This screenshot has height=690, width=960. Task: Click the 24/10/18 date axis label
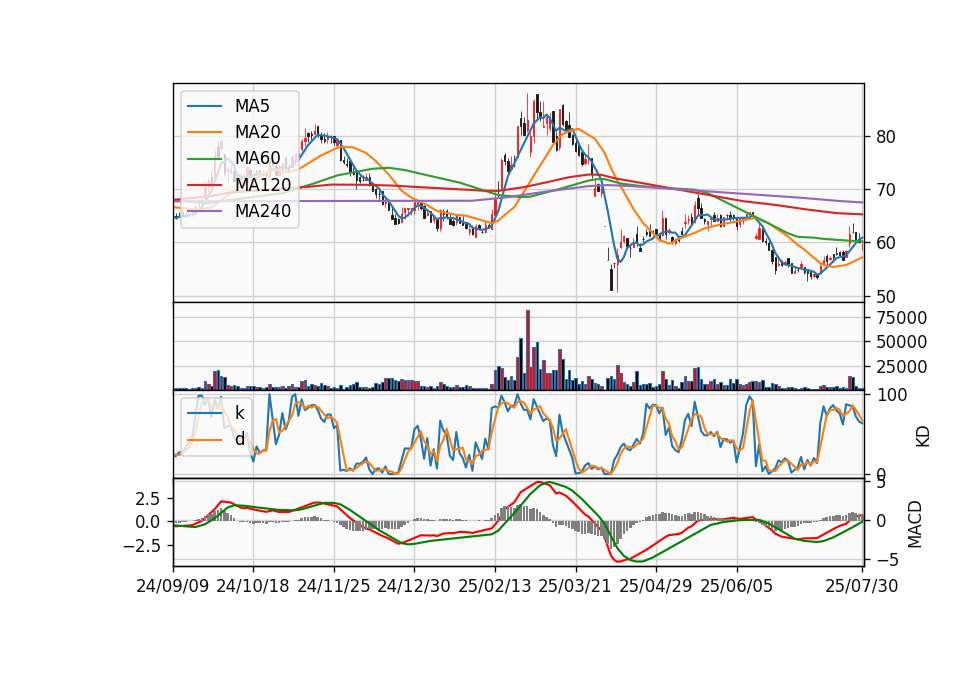point(253,586)
